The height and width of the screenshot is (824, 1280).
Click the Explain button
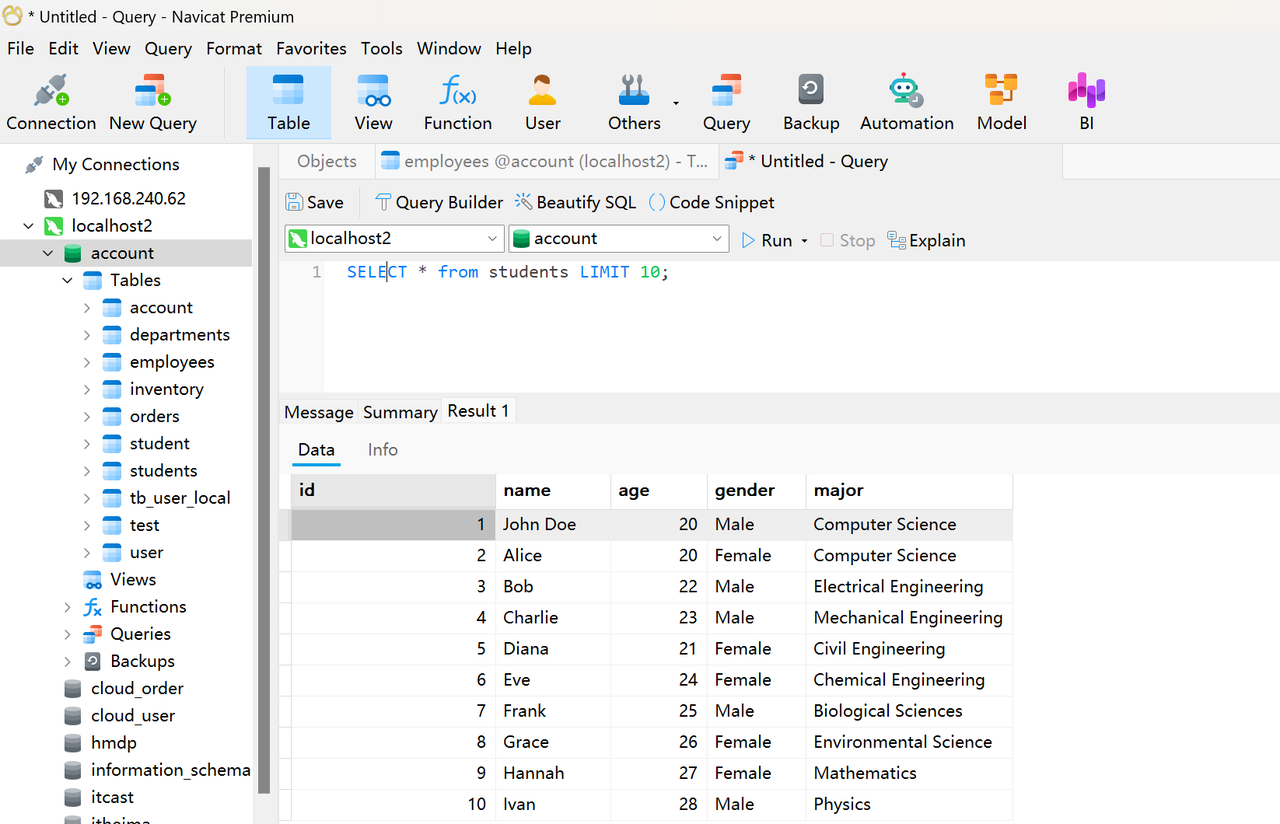[926, 240]
